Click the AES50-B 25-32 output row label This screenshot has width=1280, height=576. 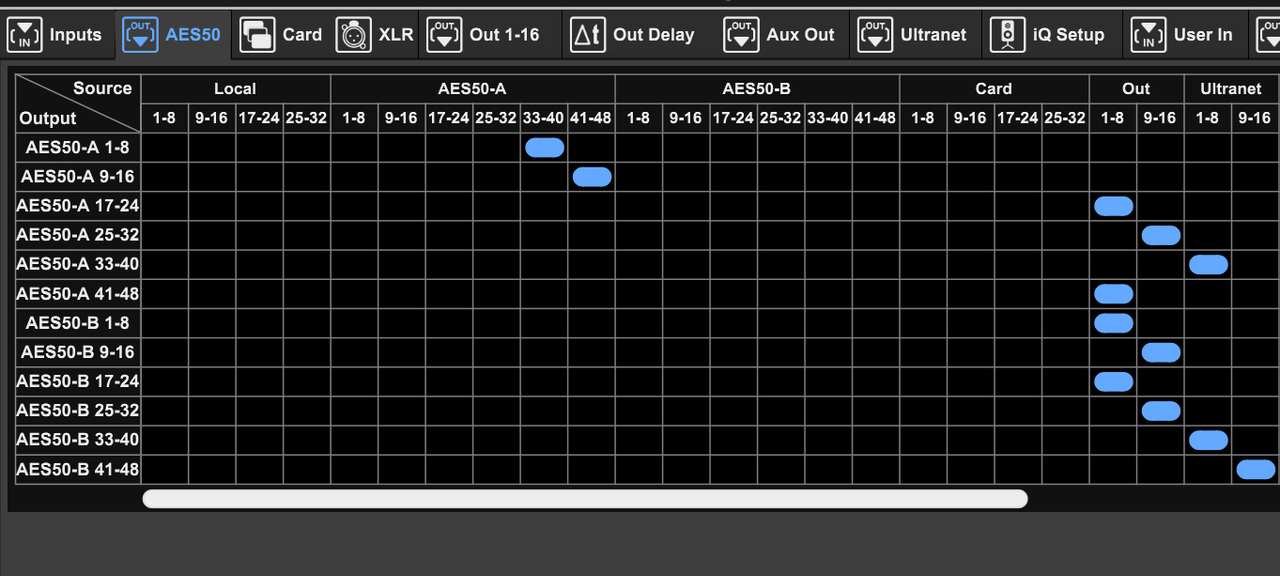click(x=78, y=410)
